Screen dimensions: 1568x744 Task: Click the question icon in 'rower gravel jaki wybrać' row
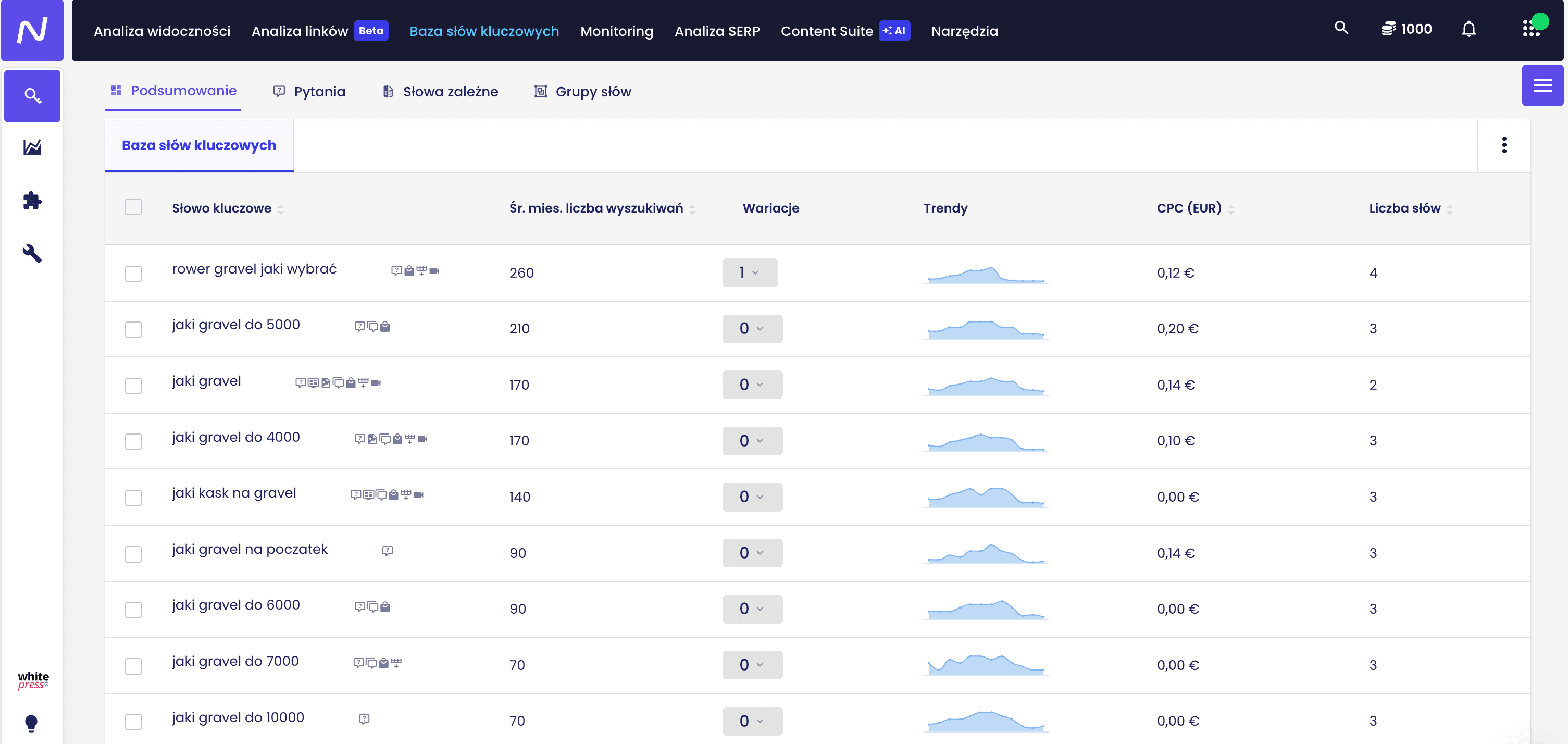[x=396, y=270]
